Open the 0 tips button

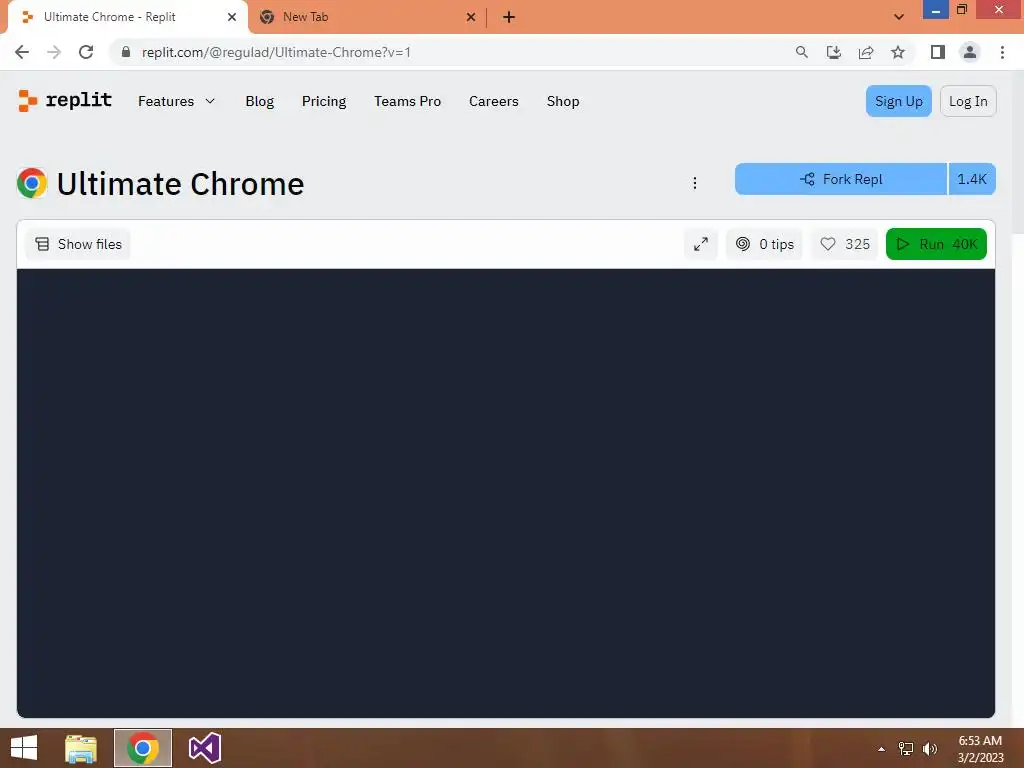[764, 244]
